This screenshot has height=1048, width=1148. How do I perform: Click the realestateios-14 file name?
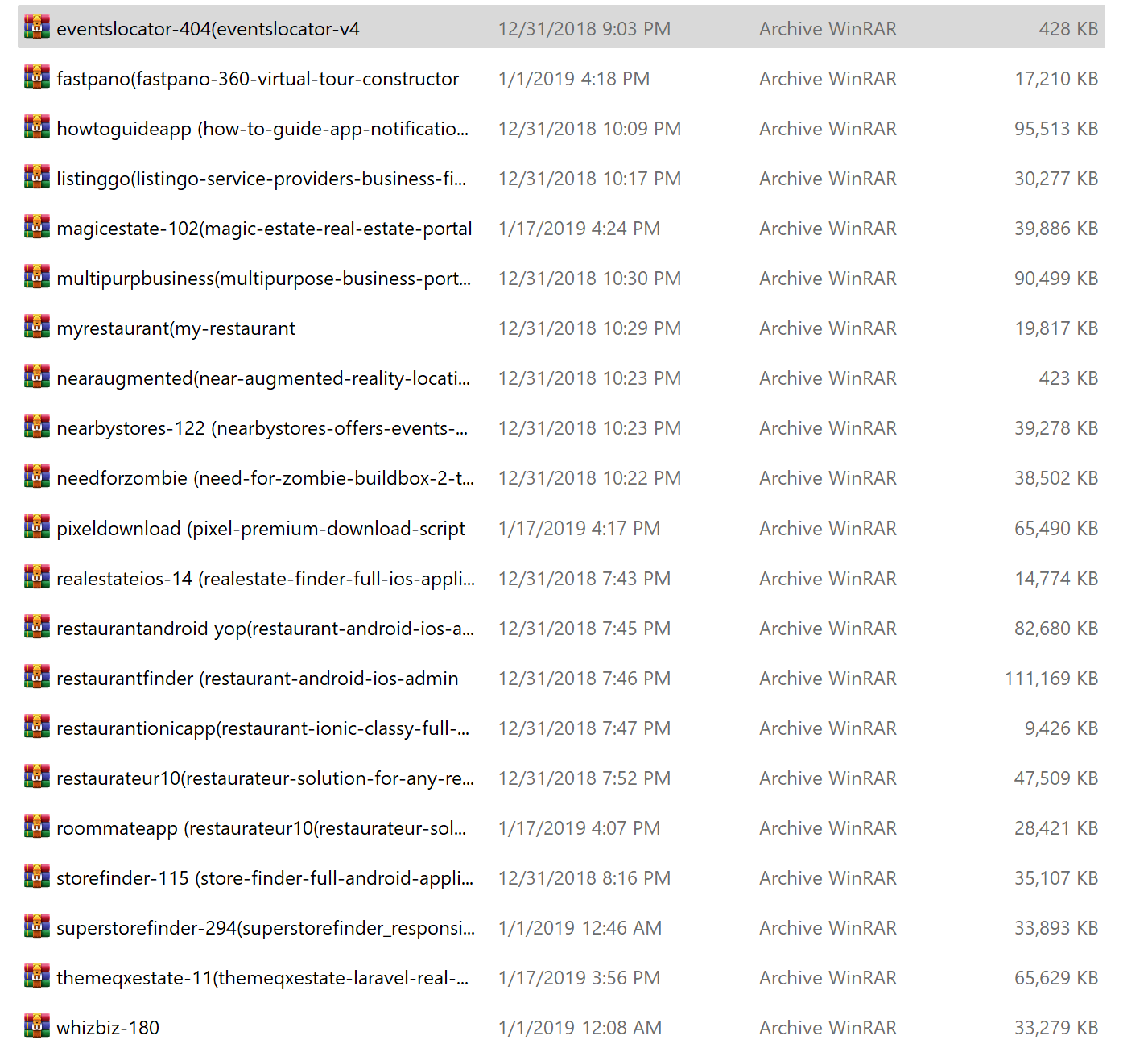tap(266, 579)
